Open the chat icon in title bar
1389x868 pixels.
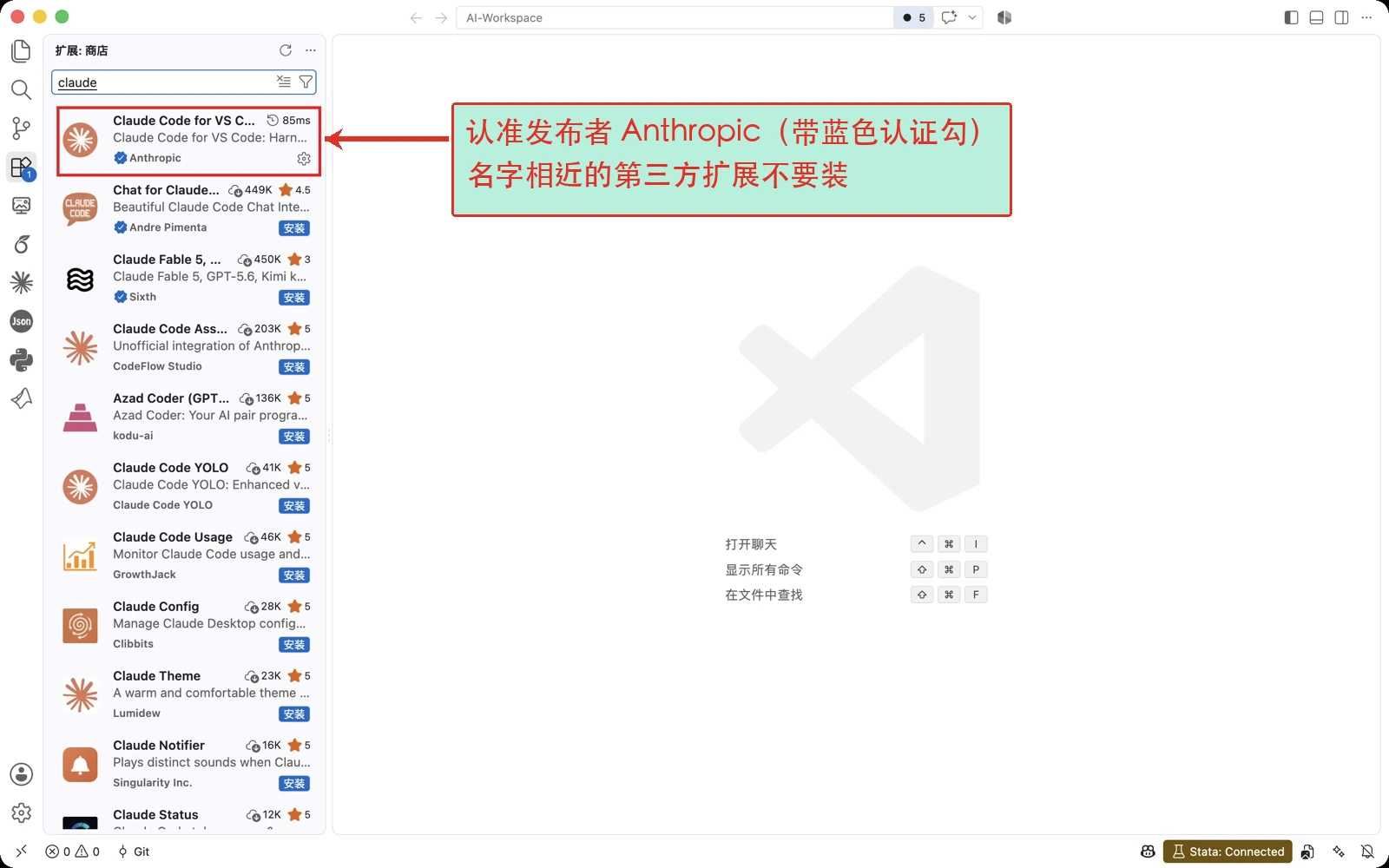tap(949, 17)
